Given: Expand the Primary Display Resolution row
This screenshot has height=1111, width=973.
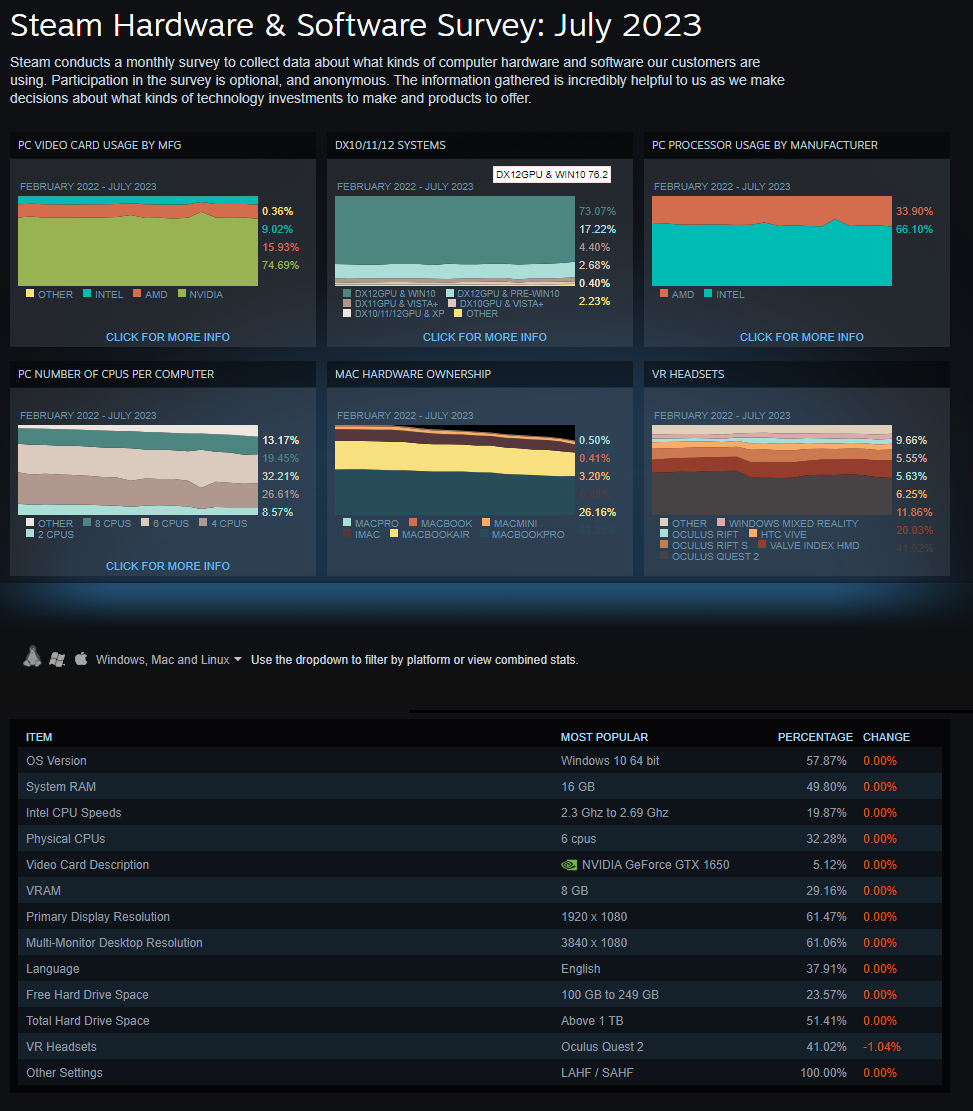Looking at the screenshot, I should (480, 917).
